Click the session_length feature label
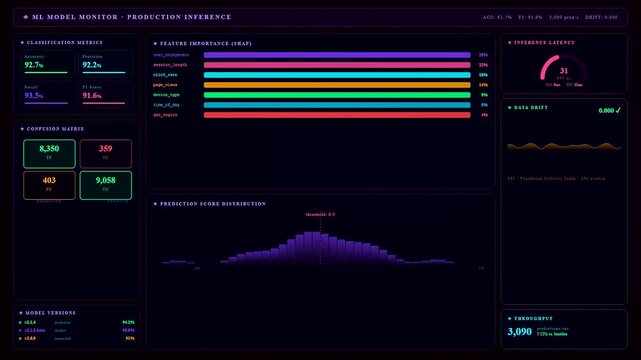Viewport: 641px width, 360px height. pos(170,65)
